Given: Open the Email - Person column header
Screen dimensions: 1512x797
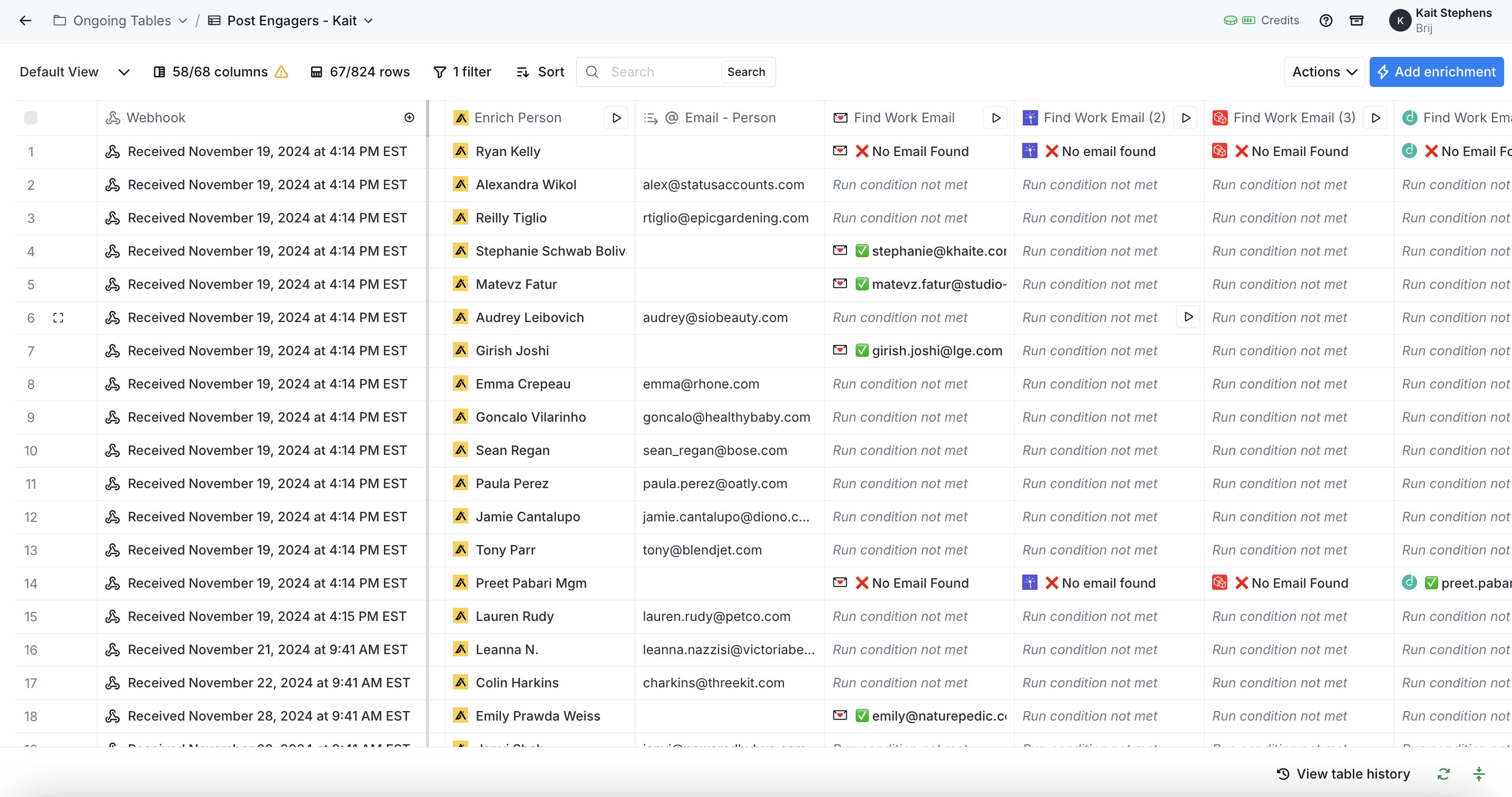Looking at the screenshot, I should pos(730,118).
